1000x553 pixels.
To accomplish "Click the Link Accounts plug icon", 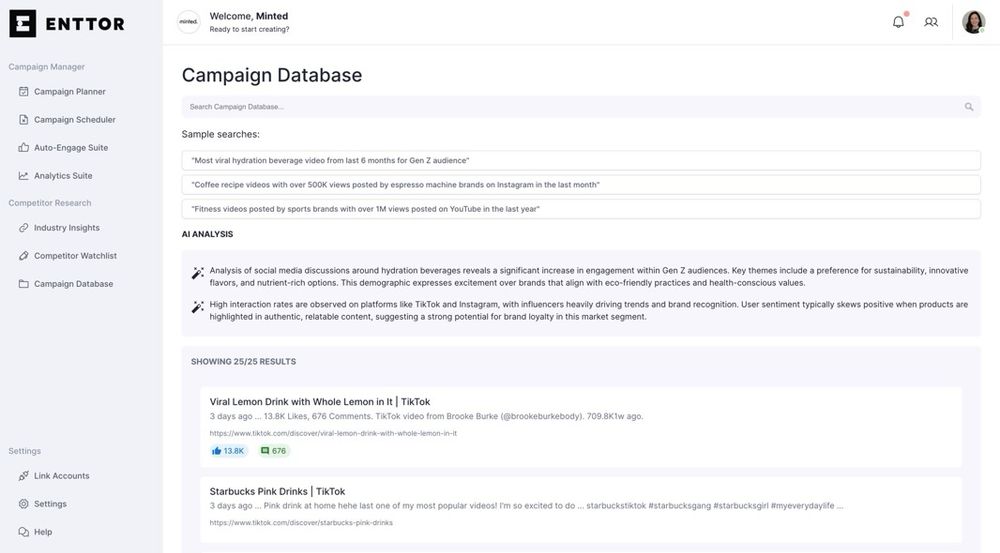I will click(24, 476).
